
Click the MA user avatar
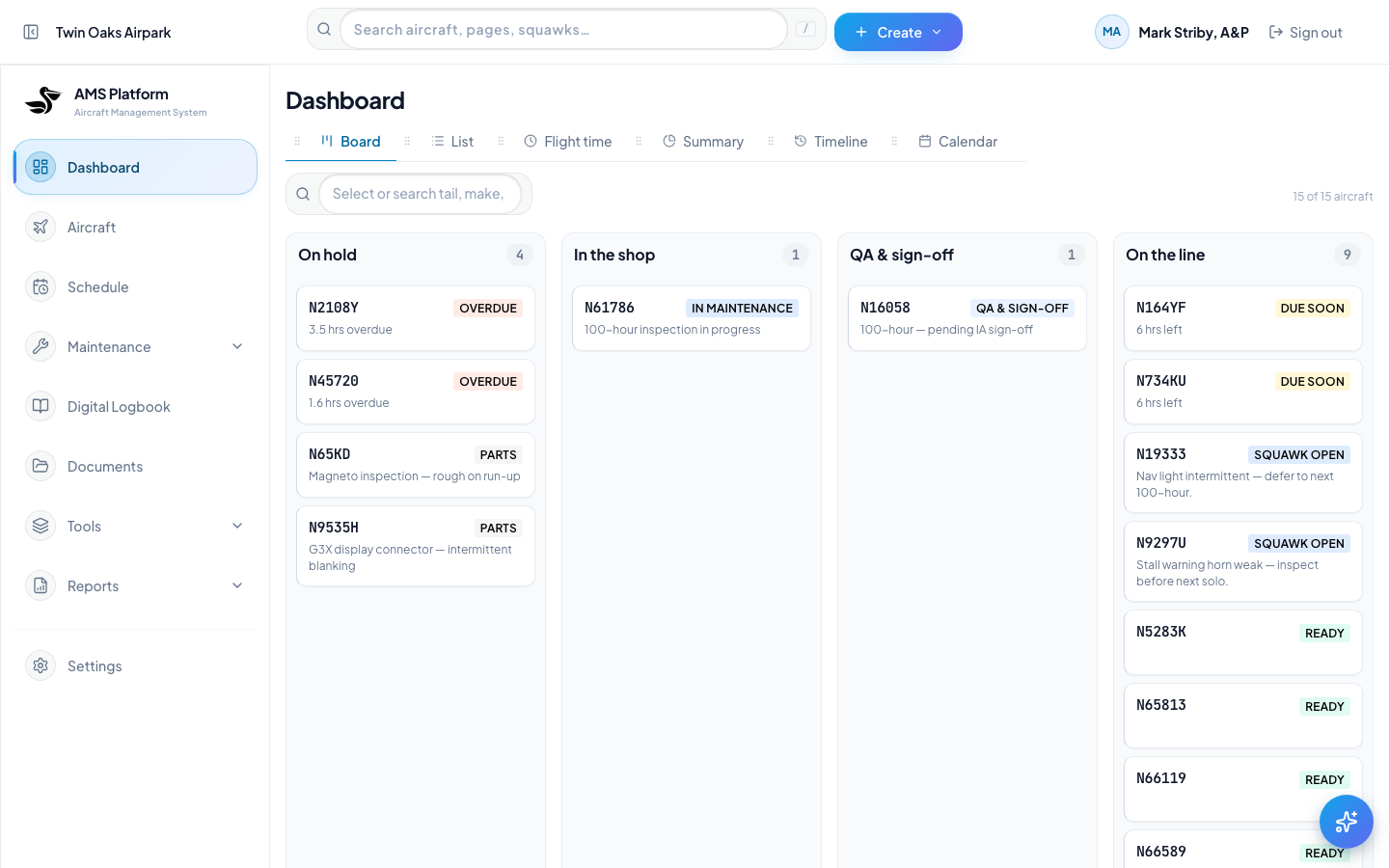[x=1112, y=32]
